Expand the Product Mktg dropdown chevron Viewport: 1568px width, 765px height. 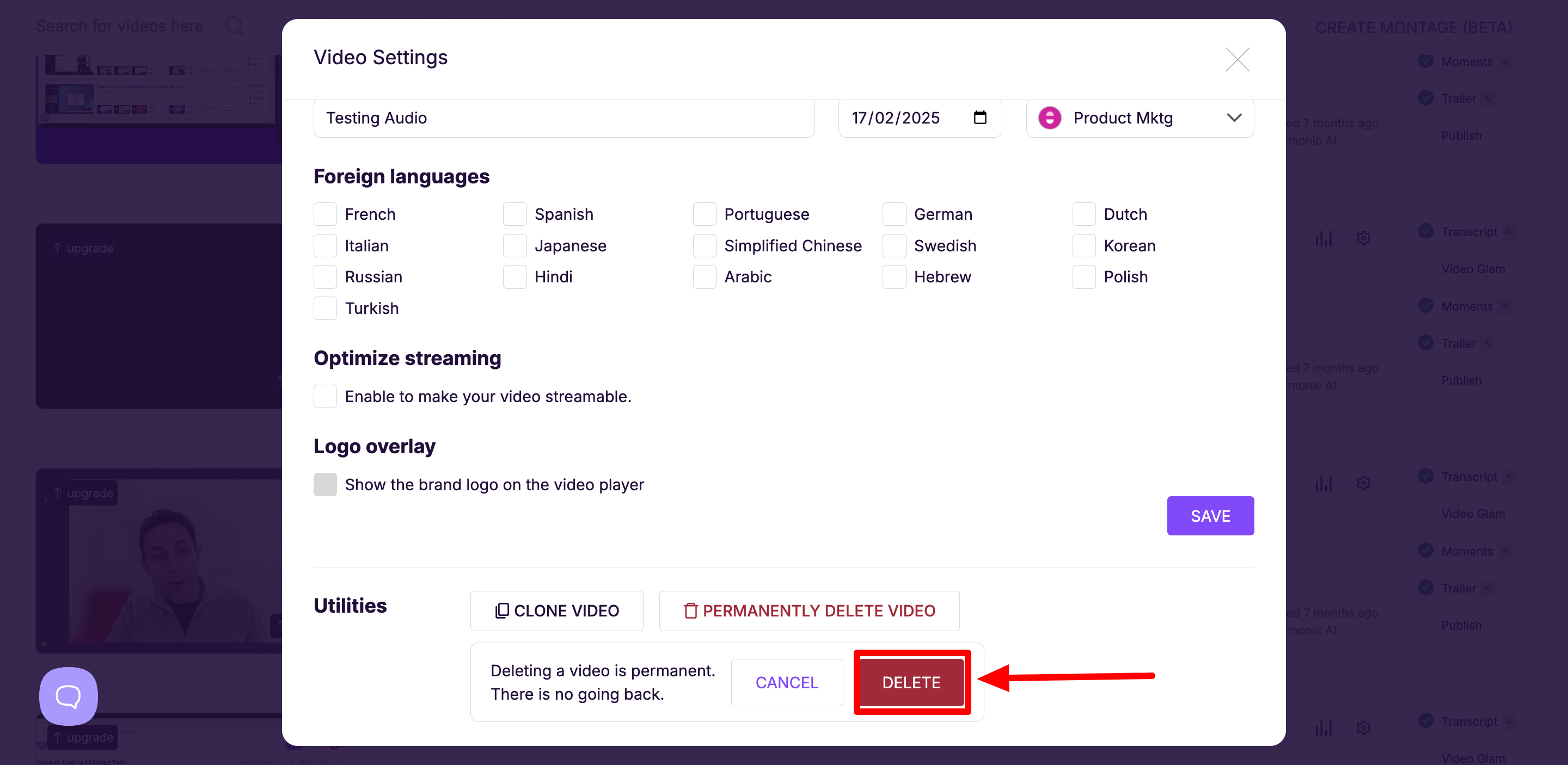coord(1234,118)
